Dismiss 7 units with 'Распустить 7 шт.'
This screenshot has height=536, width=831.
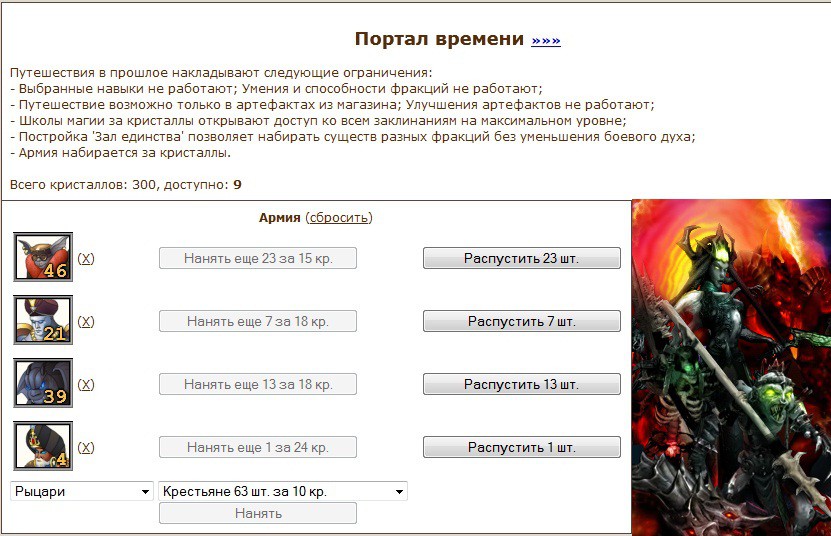521,321
